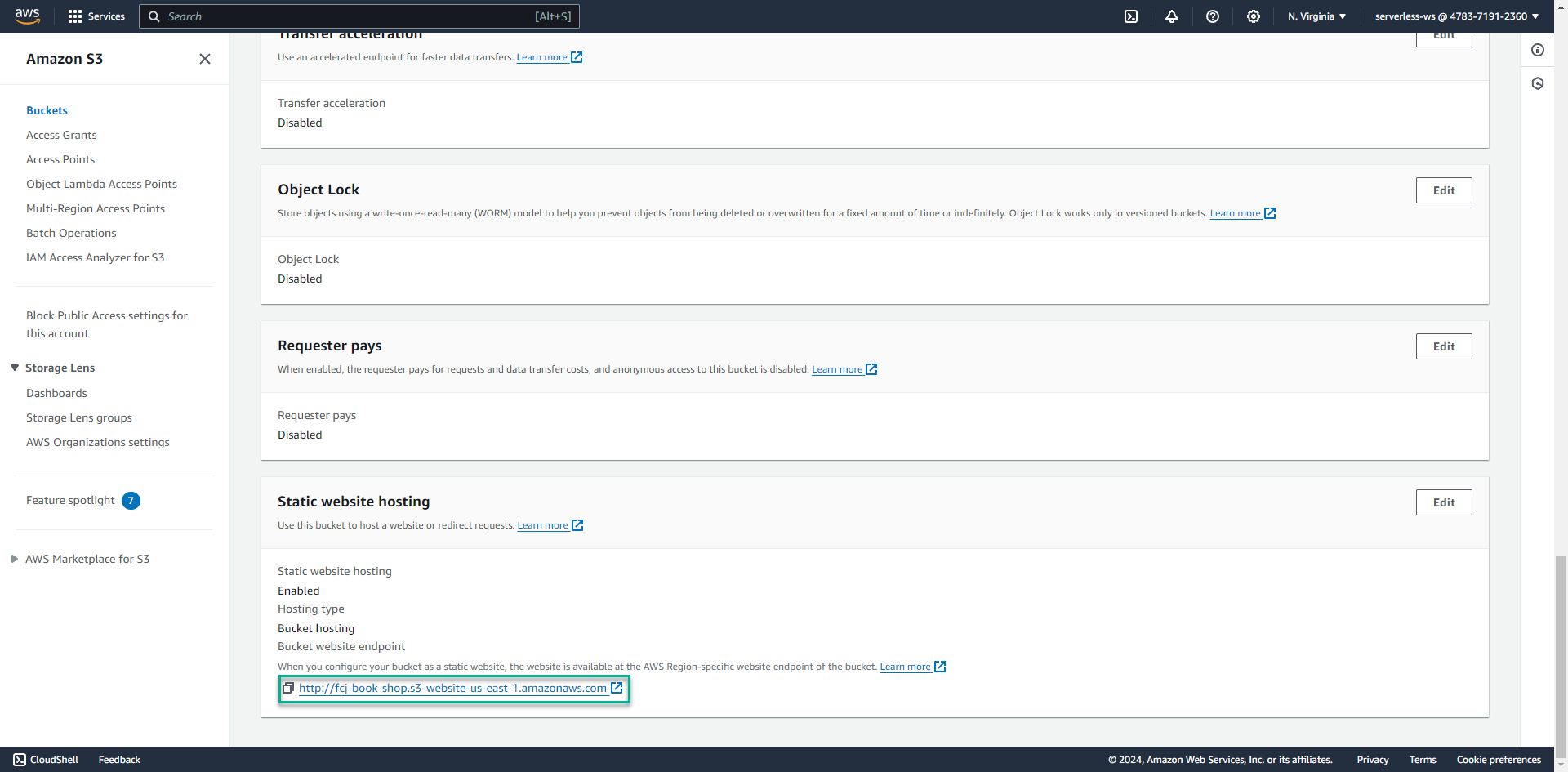Open Batch Operations

coord(71,233)
